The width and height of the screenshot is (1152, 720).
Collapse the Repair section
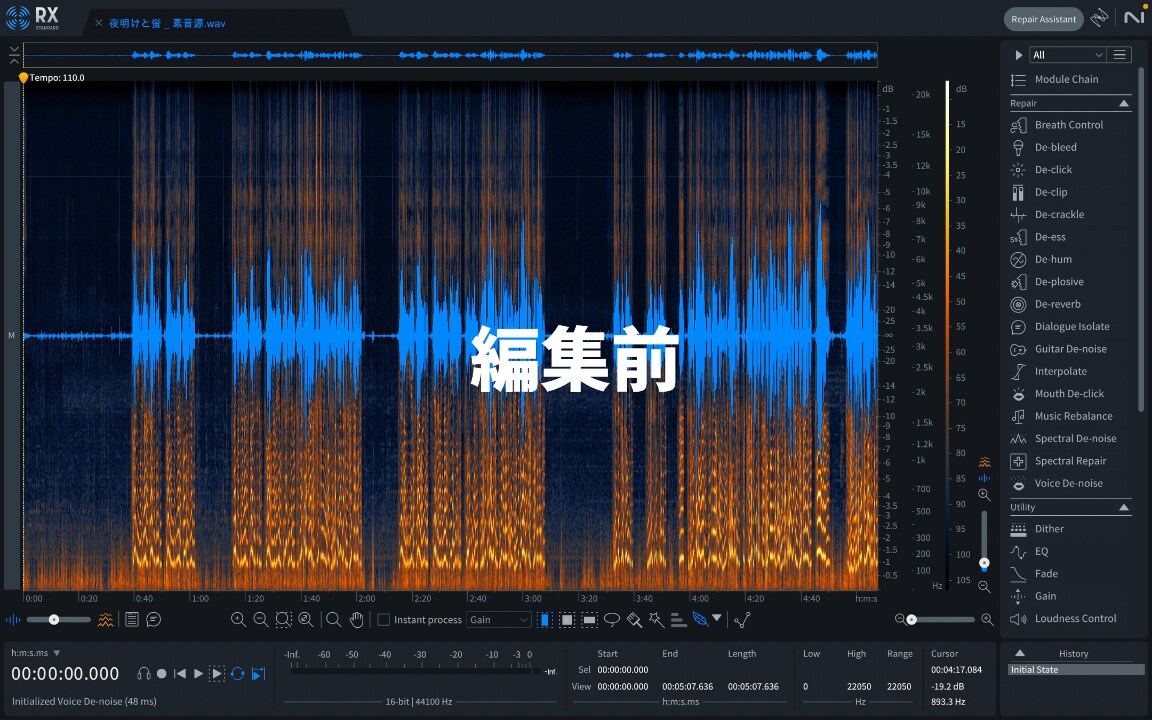click(1123, 104)
